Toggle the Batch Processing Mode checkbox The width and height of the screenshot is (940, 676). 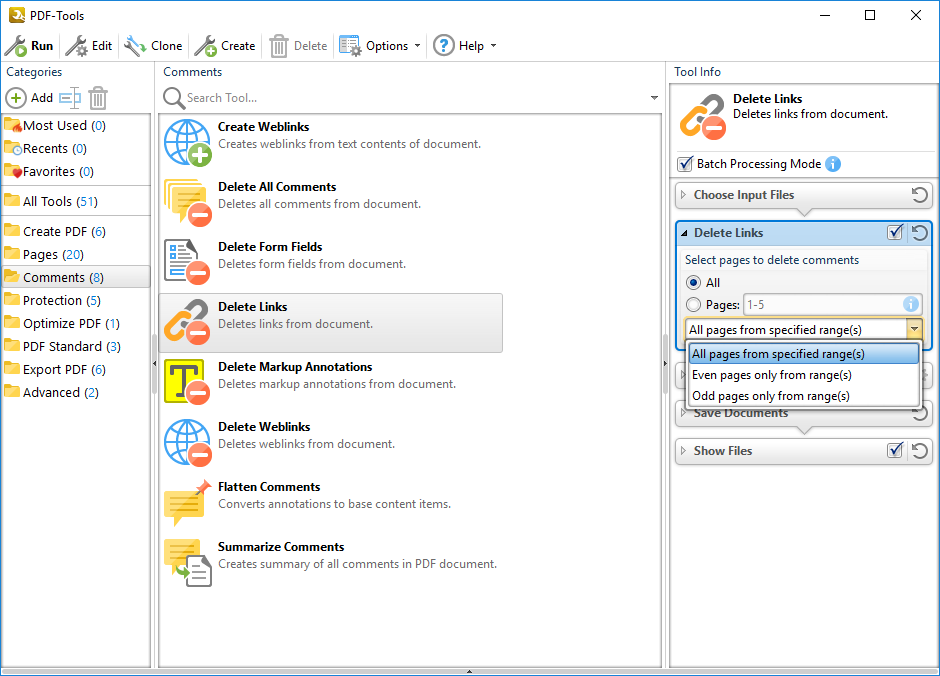point(685,164)
